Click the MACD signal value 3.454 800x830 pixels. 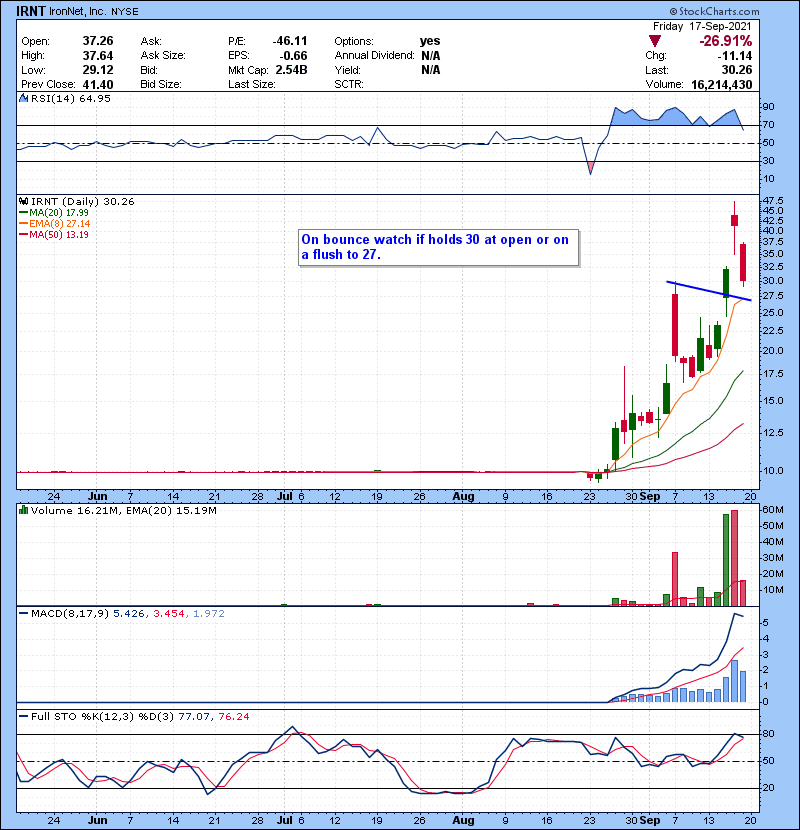tap(169, 614)
